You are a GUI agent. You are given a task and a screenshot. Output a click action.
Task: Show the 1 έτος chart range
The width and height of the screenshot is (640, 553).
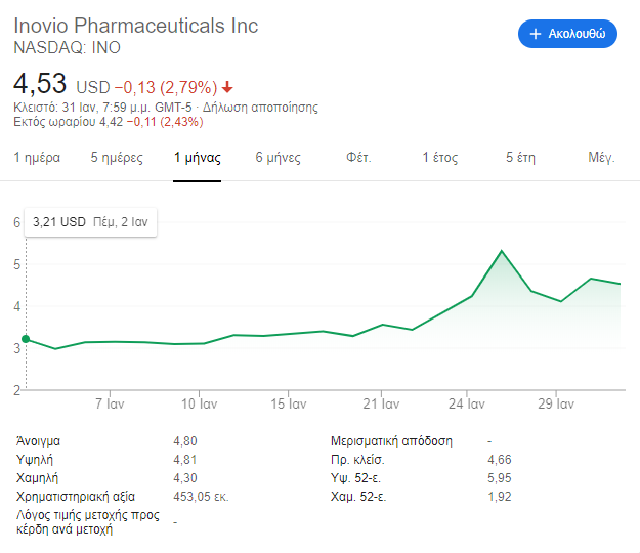pyautogui.click(x=440, y=158)
